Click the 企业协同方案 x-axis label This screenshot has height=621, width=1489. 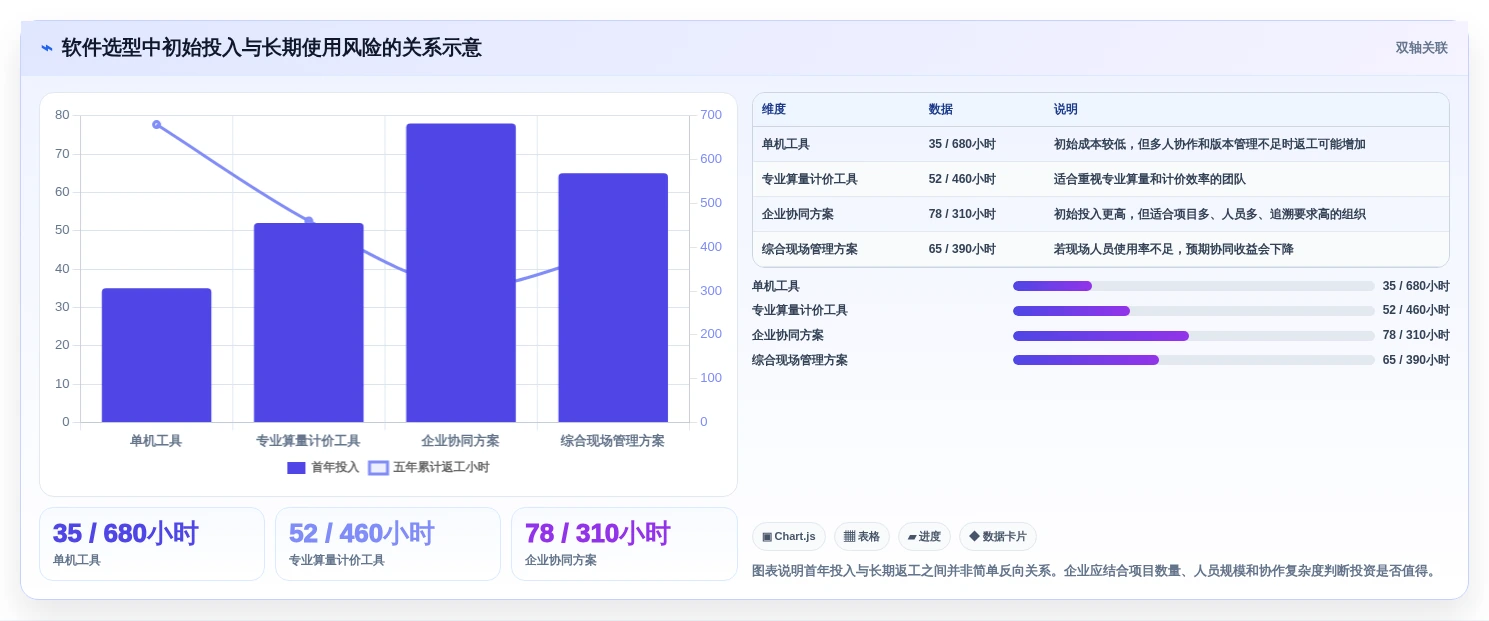pyautogui.click(x=461, y=440)
